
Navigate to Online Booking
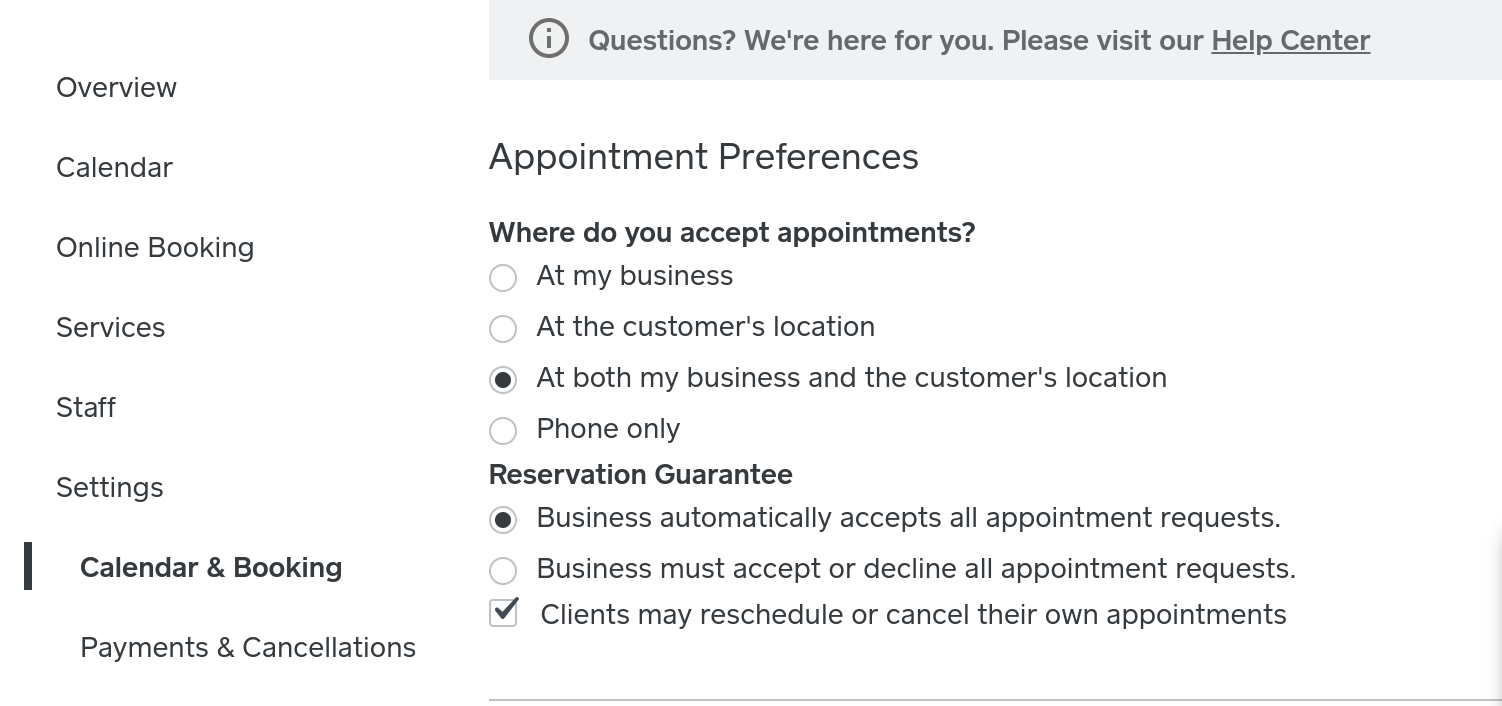155,248
